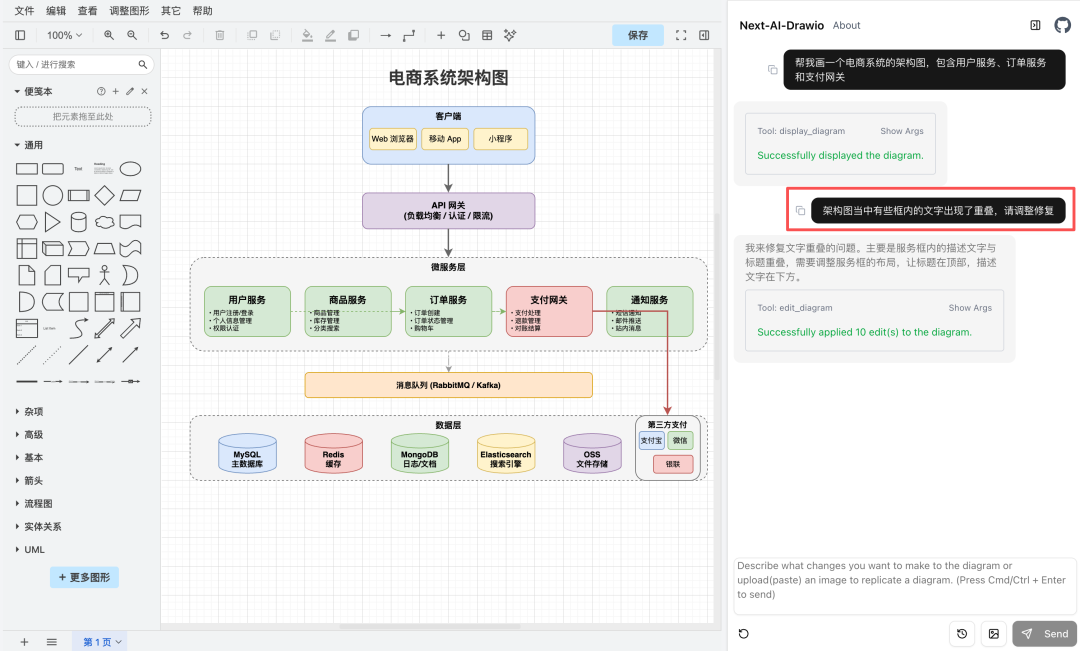Open the fill color tool

[307, 35]
